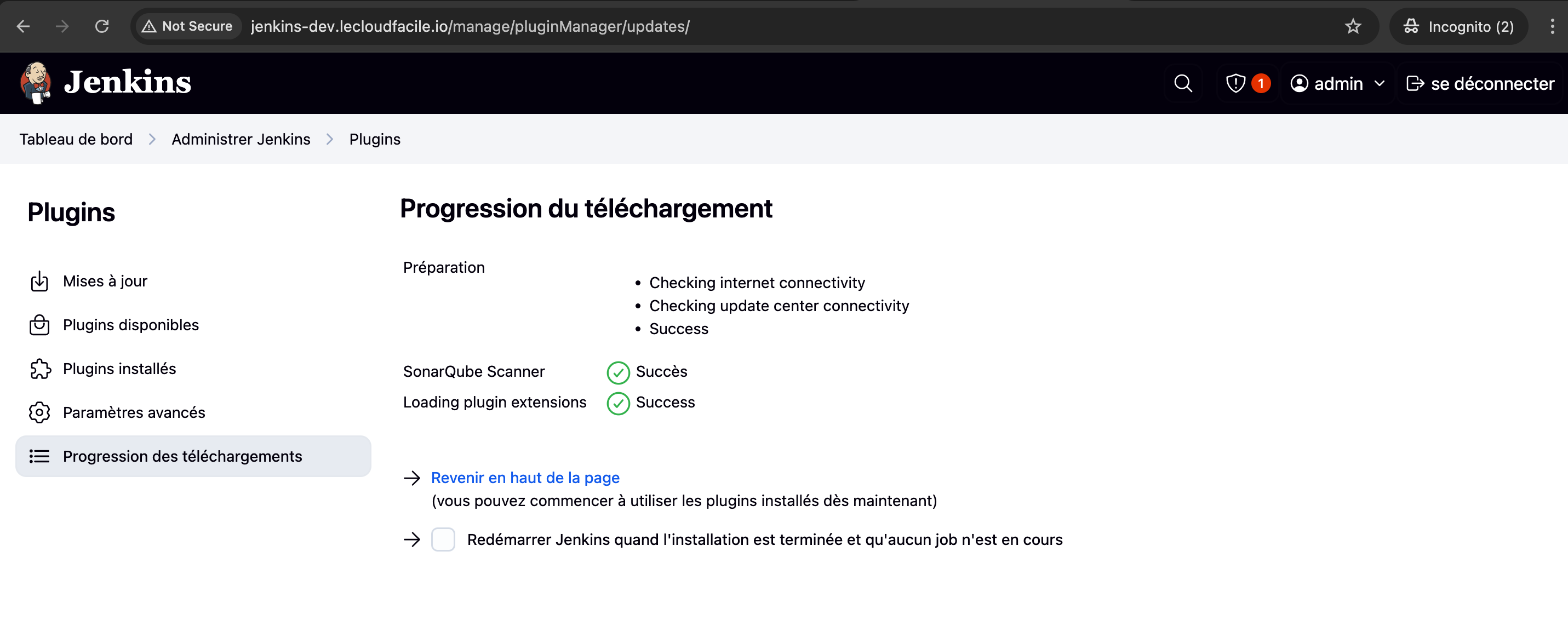Image resolution: width=1568 pixels, height=643 pixels.
Task: Bookmark this page with star icon
Action: [x=1353, y=26]
